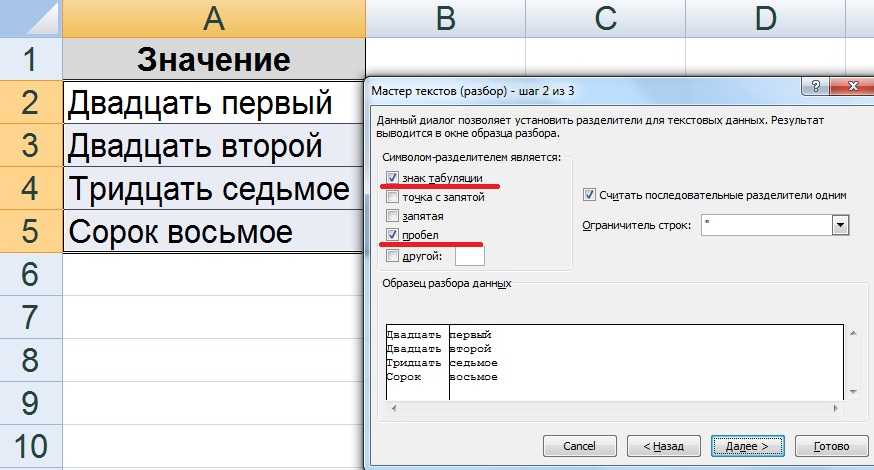
Task: Uncheck the 'пробел' delimiter checkbox
Action: [x=392, y=235]
